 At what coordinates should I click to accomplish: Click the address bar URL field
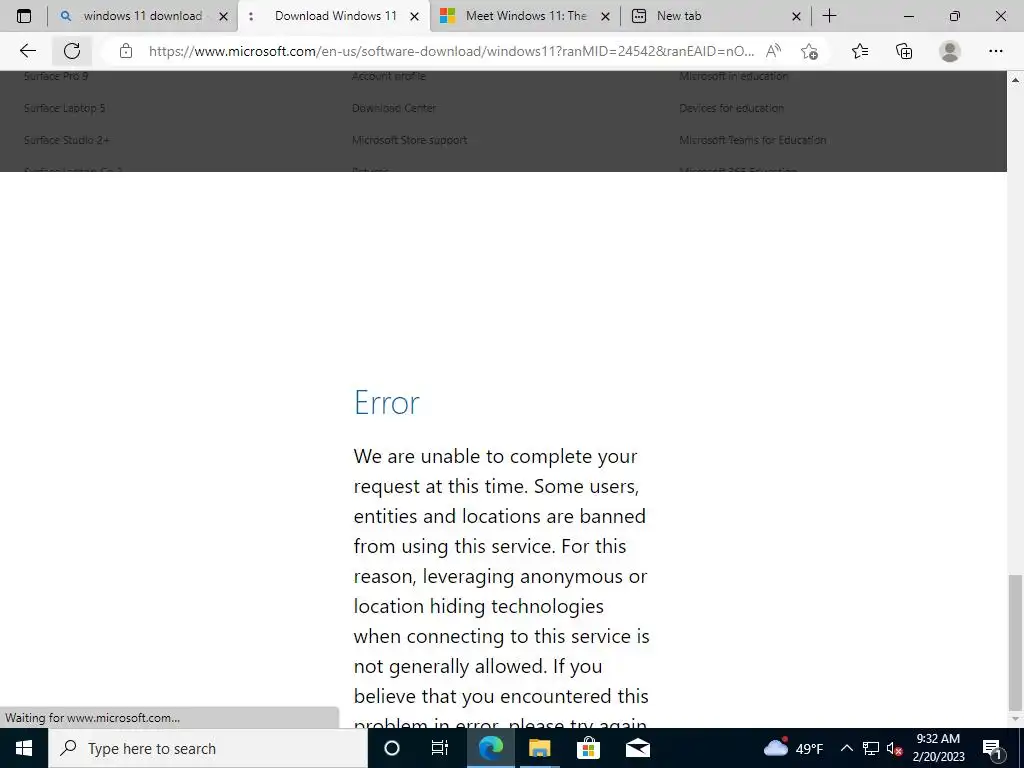pos(451,51)
